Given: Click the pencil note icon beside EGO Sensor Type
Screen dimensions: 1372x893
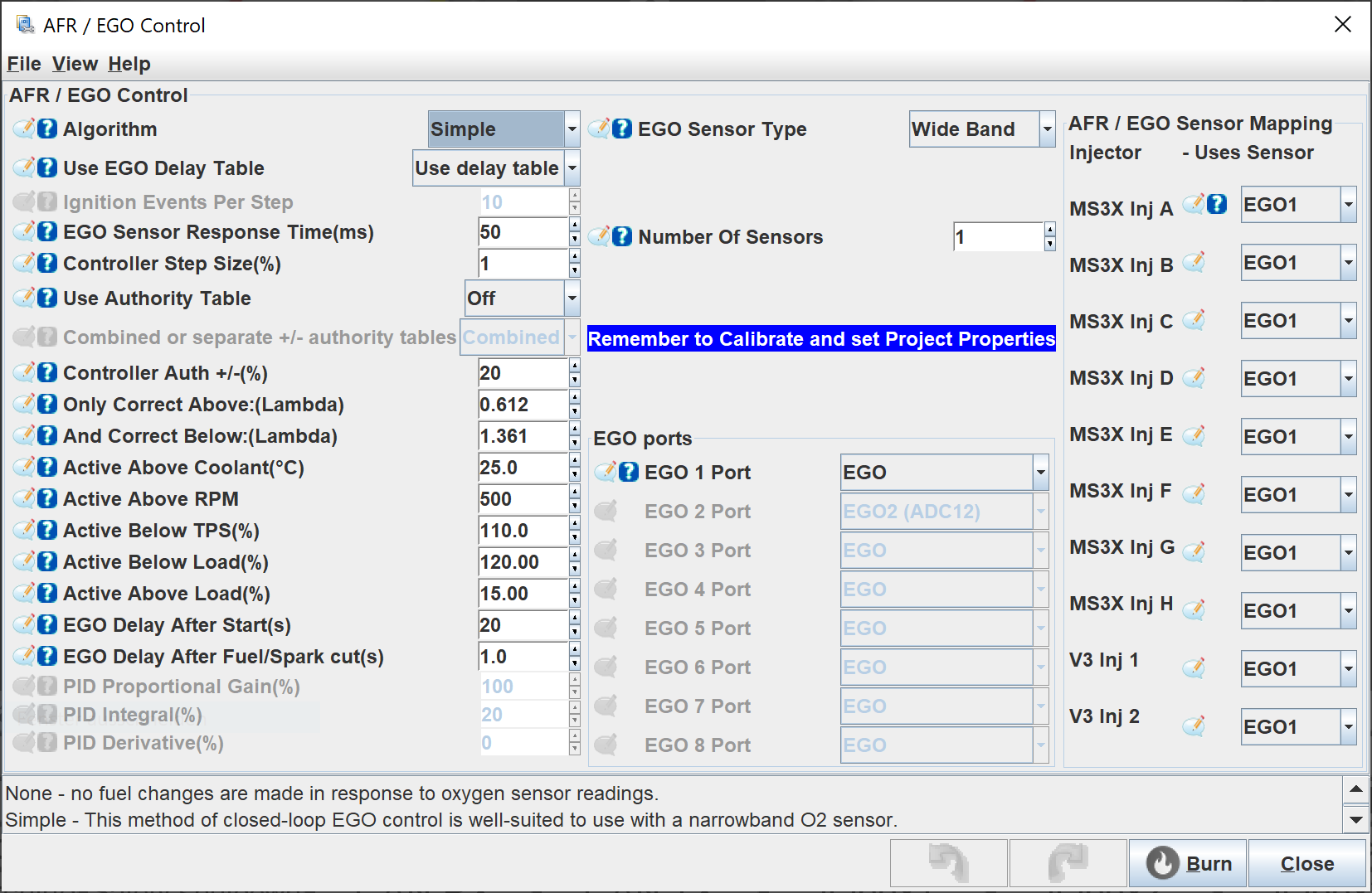Looking at the screenshot, I should (x=599, y=129).
